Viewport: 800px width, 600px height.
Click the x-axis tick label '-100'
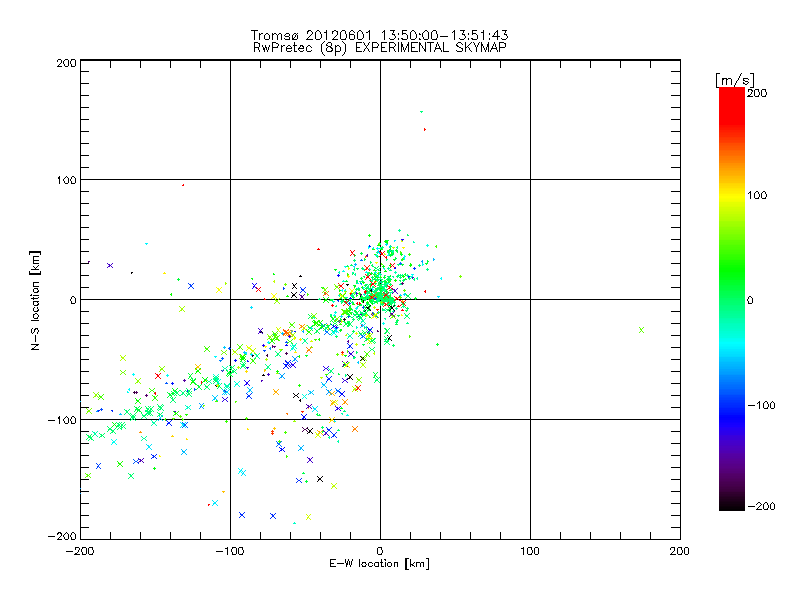point(229,551)
